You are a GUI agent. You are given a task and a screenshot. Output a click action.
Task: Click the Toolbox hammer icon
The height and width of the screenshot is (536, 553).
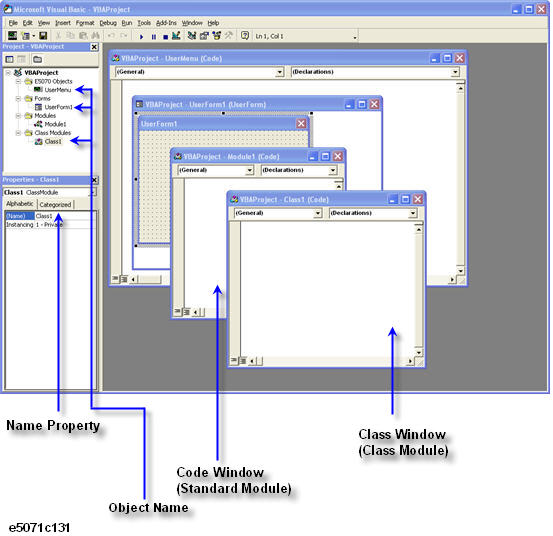[x=229, y=36]
